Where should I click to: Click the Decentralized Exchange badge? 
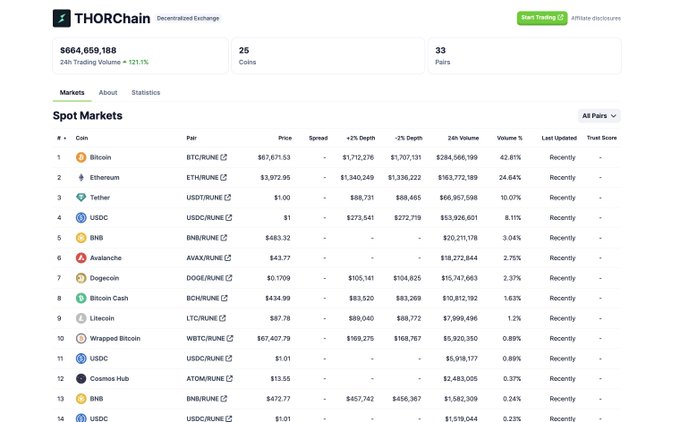click(188, 18)
